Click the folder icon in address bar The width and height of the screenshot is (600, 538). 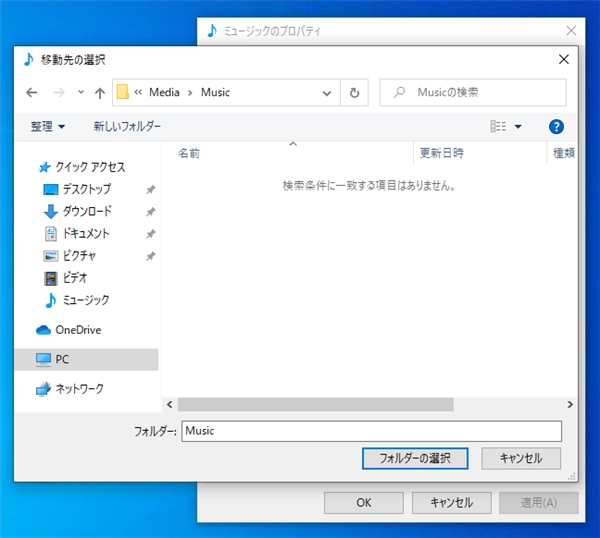point(122,92)
